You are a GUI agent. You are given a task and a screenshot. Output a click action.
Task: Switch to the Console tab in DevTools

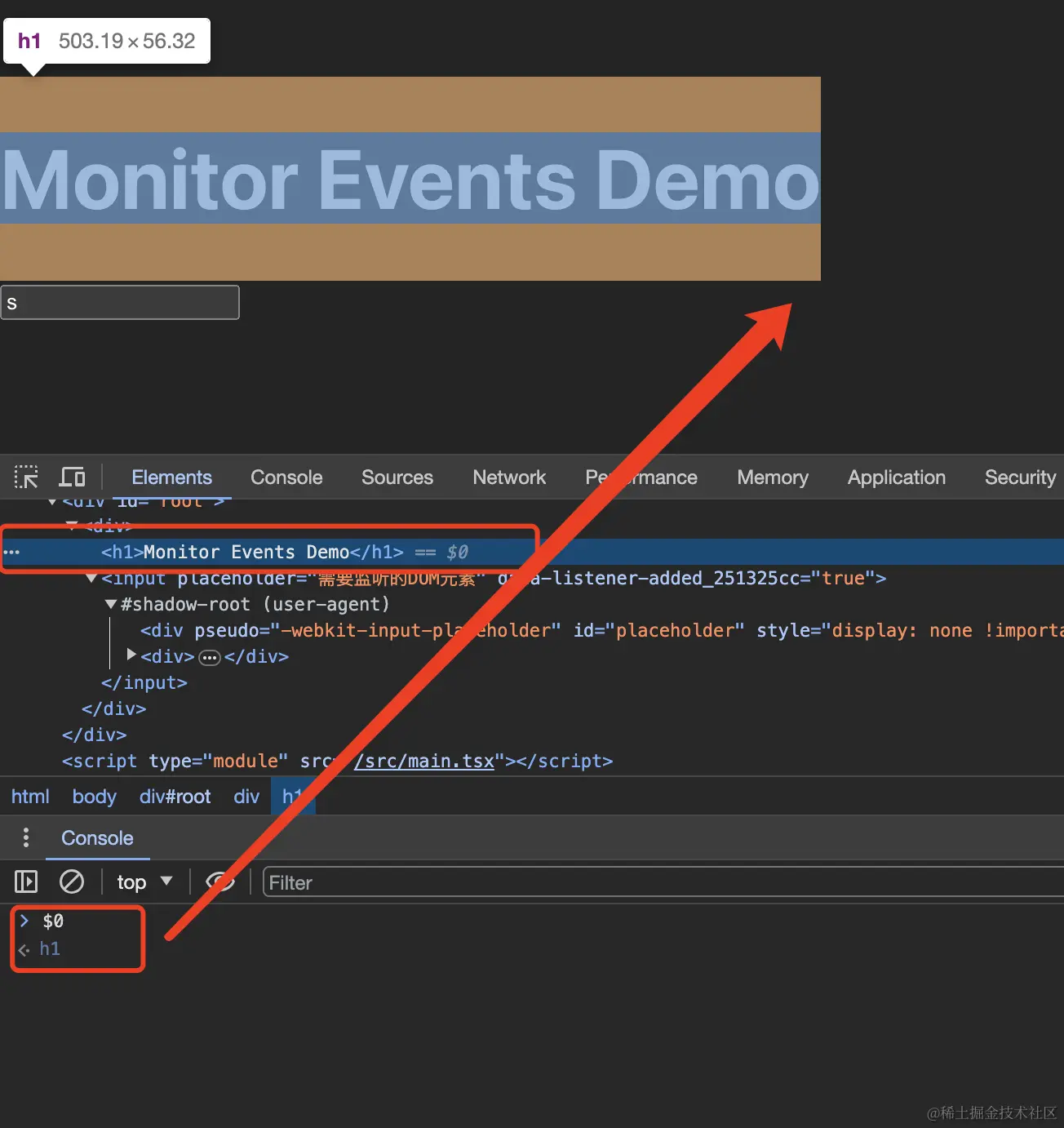pos(286,477)
